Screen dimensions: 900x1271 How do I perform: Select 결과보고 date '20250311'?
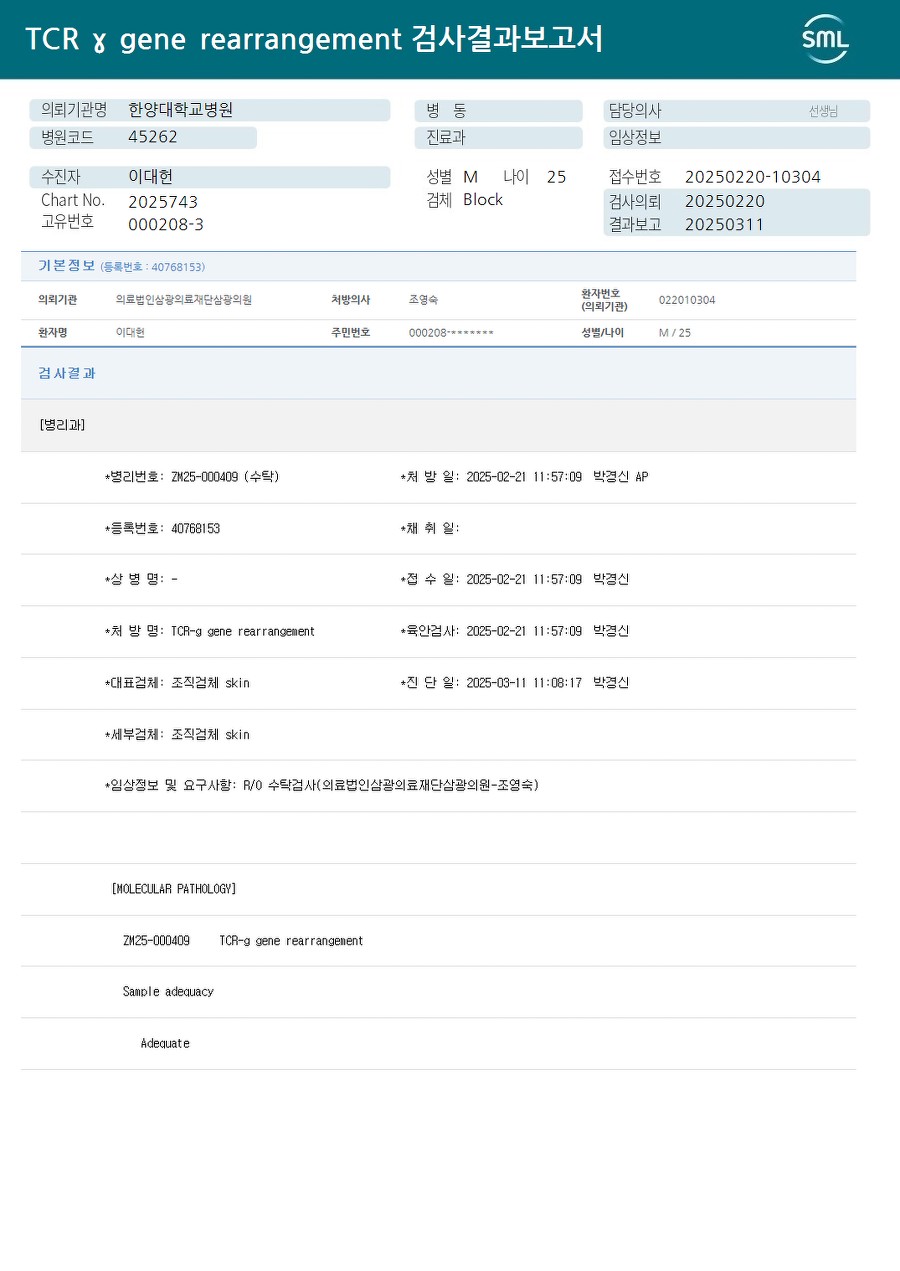click(725, 225)
